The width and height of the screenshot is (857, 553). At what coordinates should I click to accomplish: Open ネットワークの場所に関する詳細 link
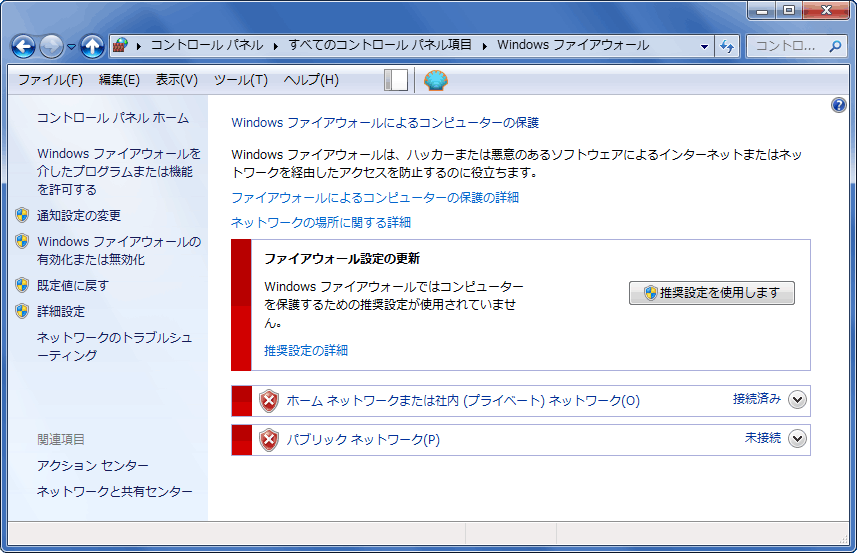point(321,222)
